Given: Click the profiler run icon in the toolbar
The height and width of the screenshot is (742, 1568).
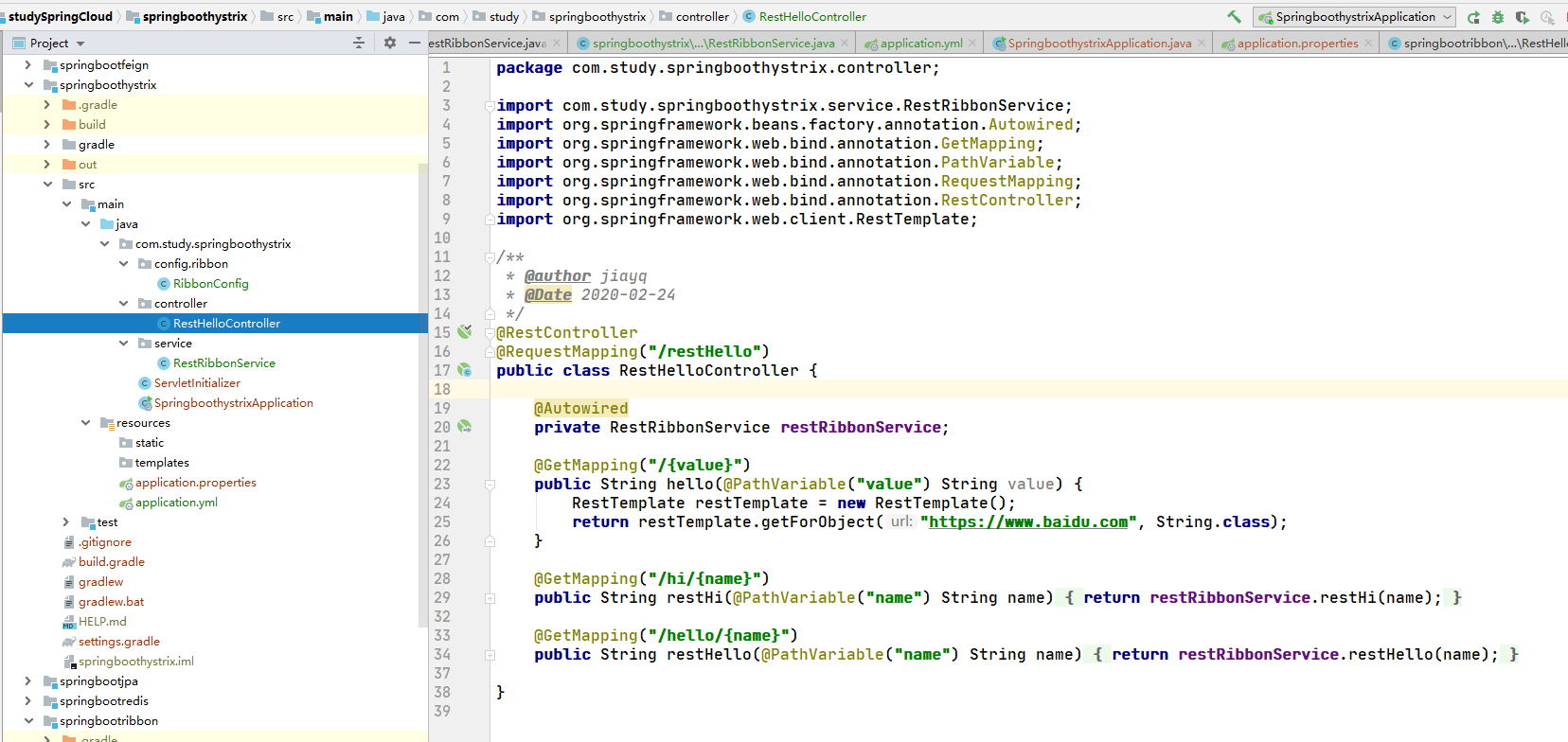Looking at the screenshot, I should click(x=1547, y=17).
